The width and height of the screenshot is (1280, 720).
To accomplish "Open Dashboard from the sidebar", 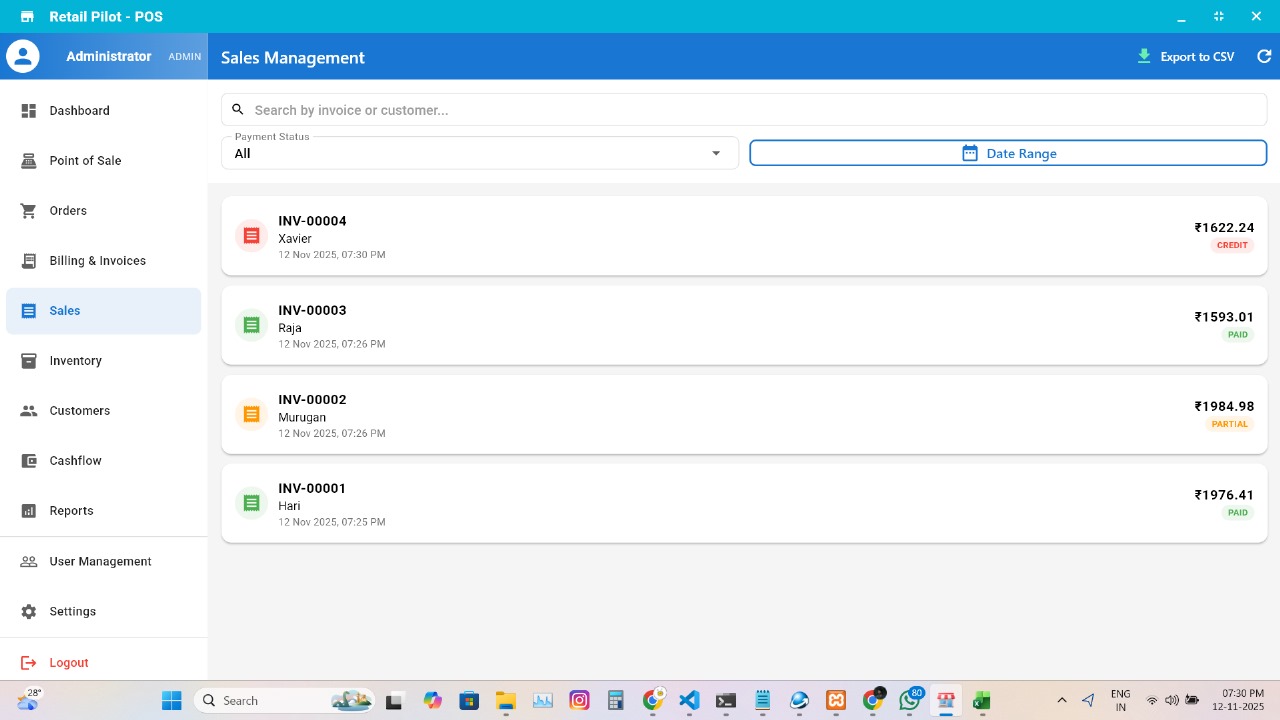I will pos(79,111).
